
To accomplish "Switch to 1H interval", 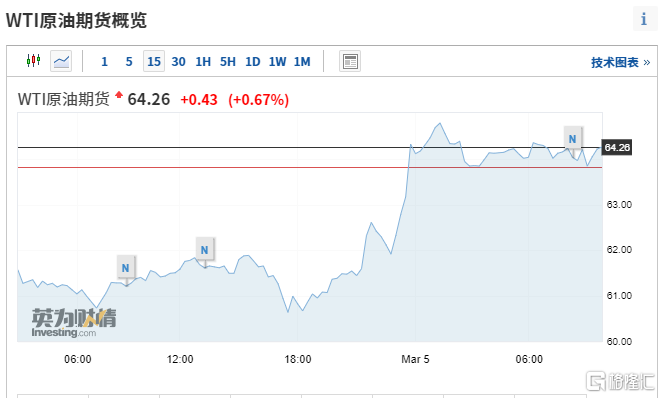I will [203, 62].
